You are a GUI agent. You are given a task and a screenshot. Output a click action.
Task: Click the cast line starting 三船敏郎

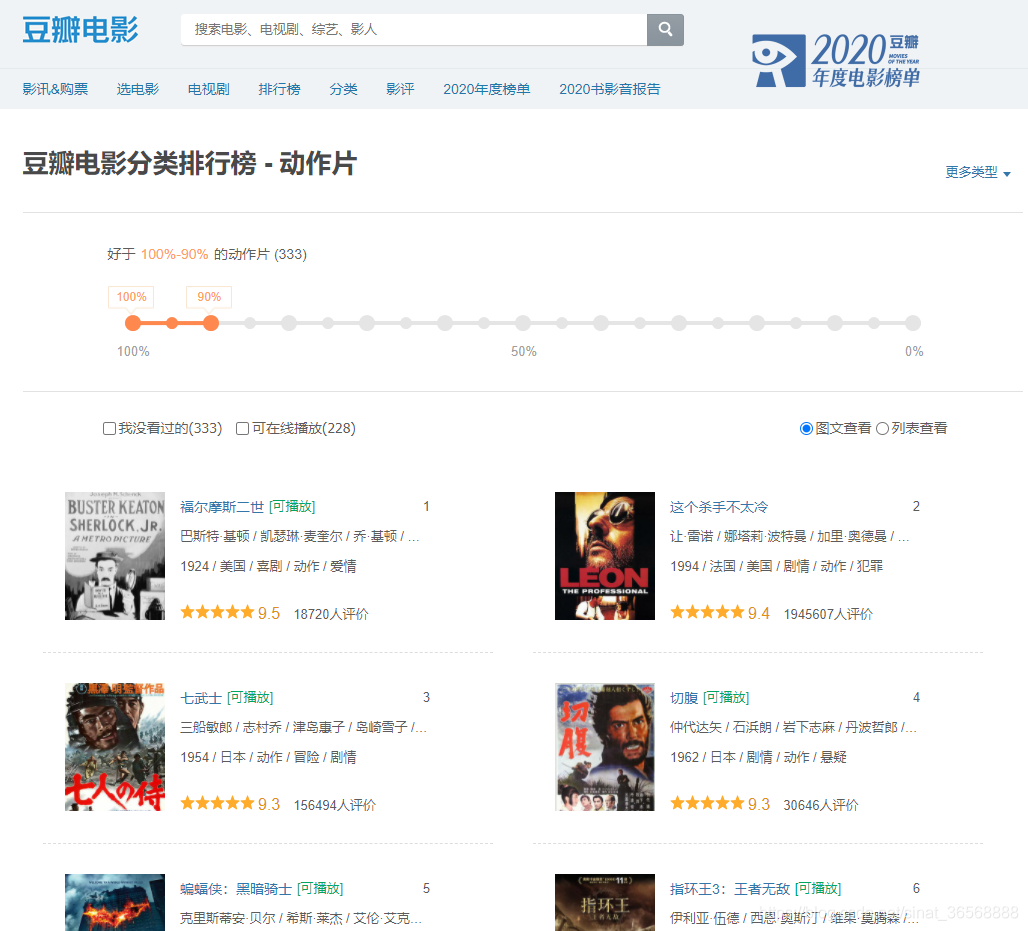tap(304, 727)
